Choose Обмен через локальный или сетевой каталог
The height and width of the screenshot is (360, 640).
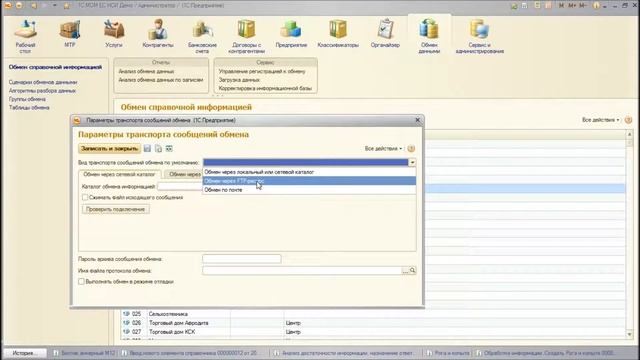click(x=309, y=172)
